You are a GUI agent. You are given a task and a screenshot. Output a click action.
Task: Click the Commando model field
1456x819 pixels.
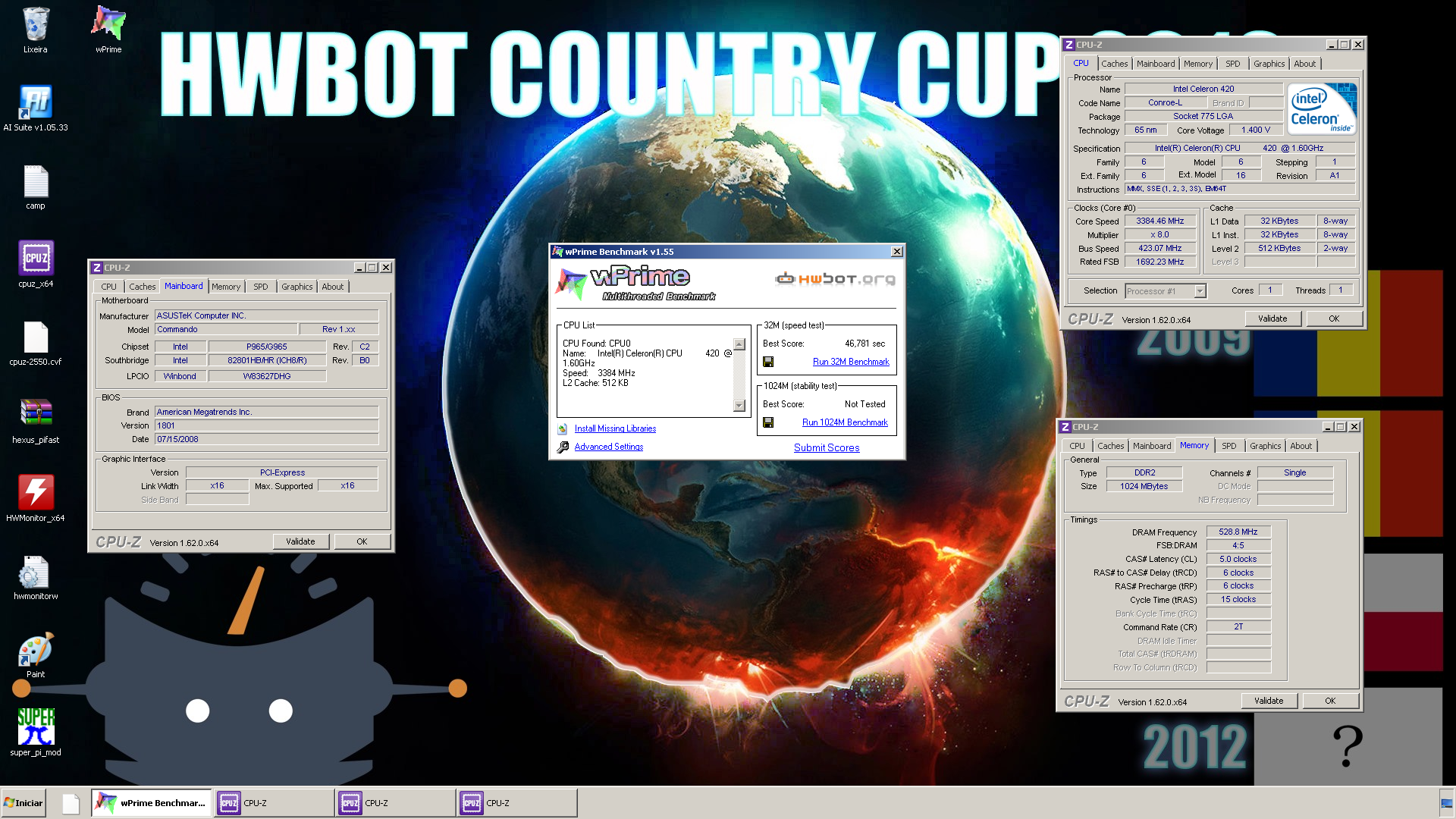click(225, 329)
